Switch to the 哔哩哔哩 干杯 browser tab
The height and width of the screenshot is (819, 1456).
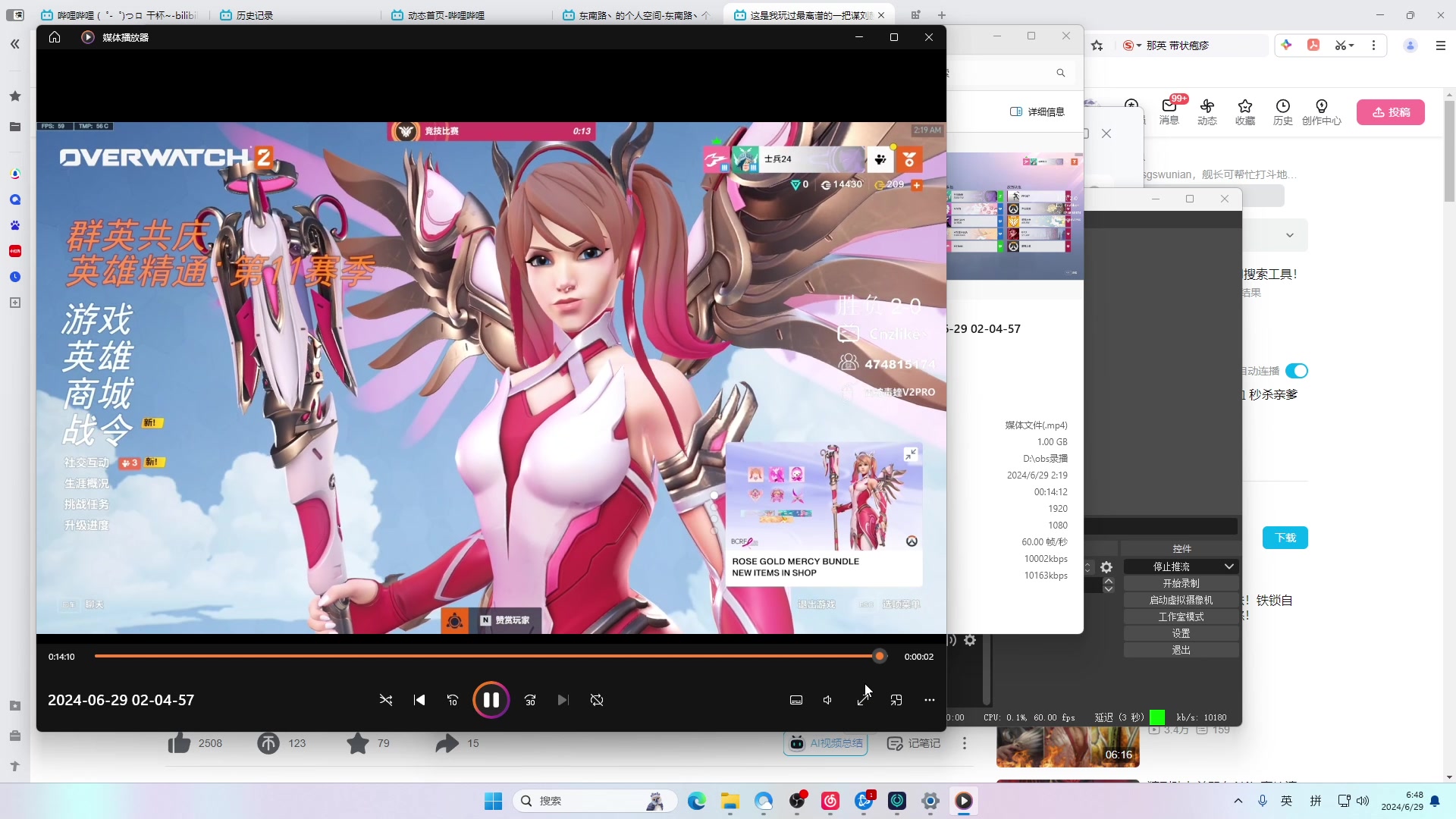click(120, 15)
